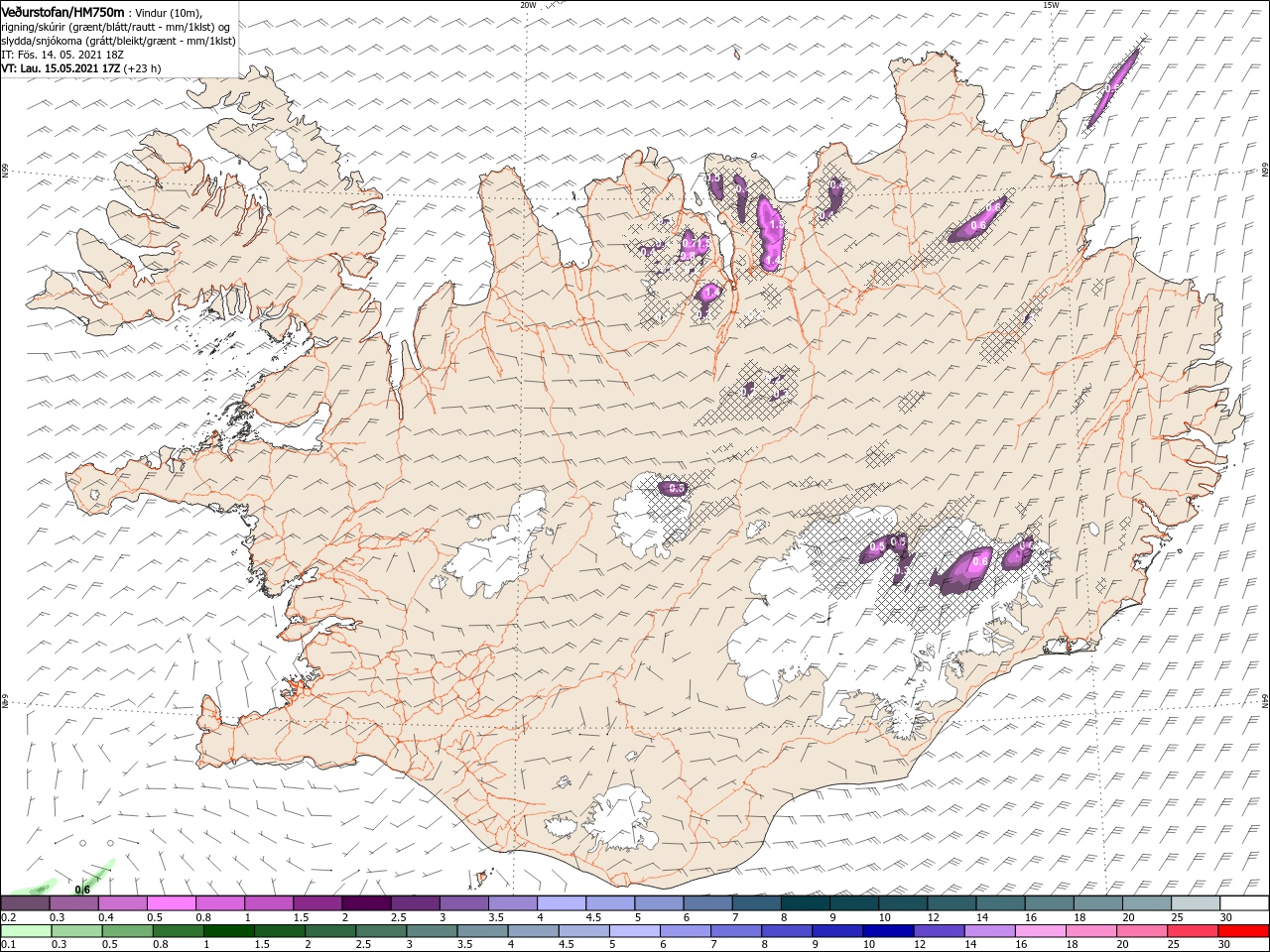Screen dimensions: 1270x952
Task: Select the lower legend green swatch starting at 0.5
Action: point(127,932)
